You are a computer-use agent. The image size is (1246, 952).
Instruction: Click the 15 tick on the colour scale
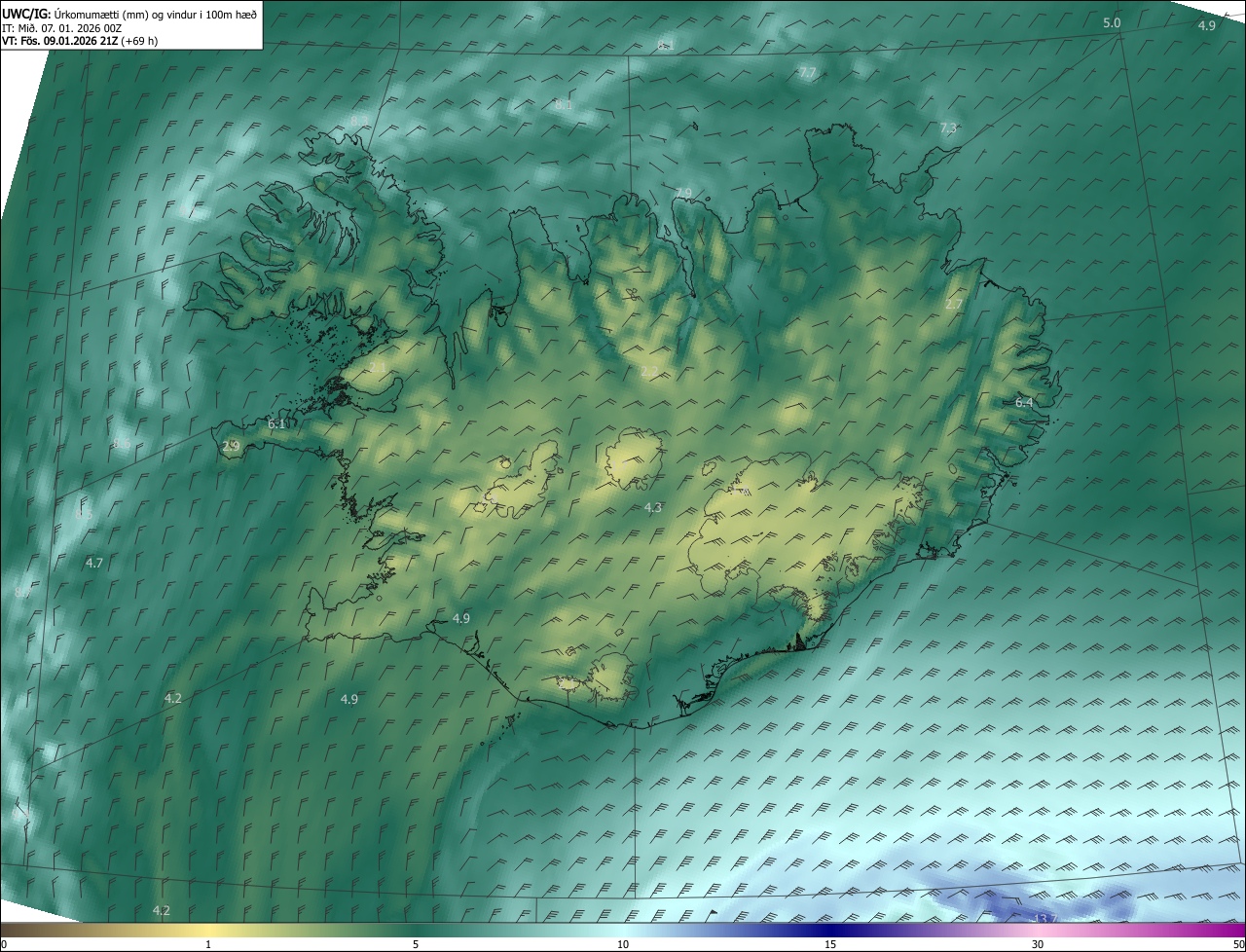[830, 944]
